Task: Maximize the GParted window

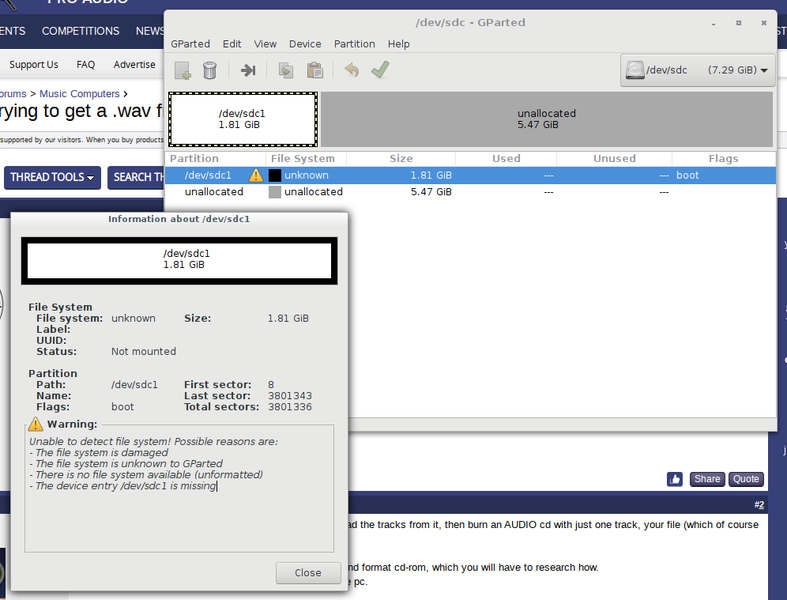Action: tap(738, 23)
